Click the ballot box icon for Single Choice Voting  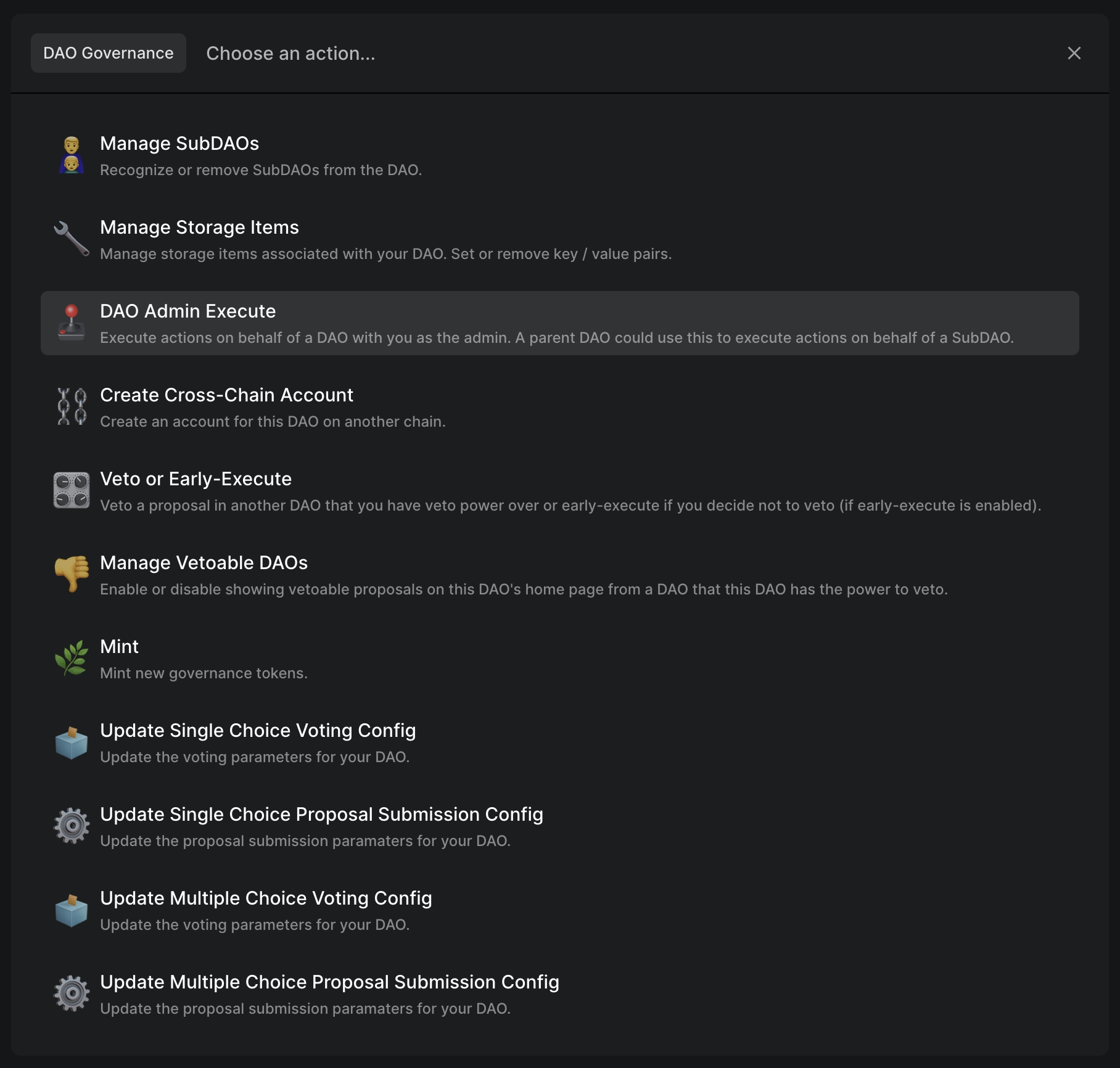tap(72, 742)
